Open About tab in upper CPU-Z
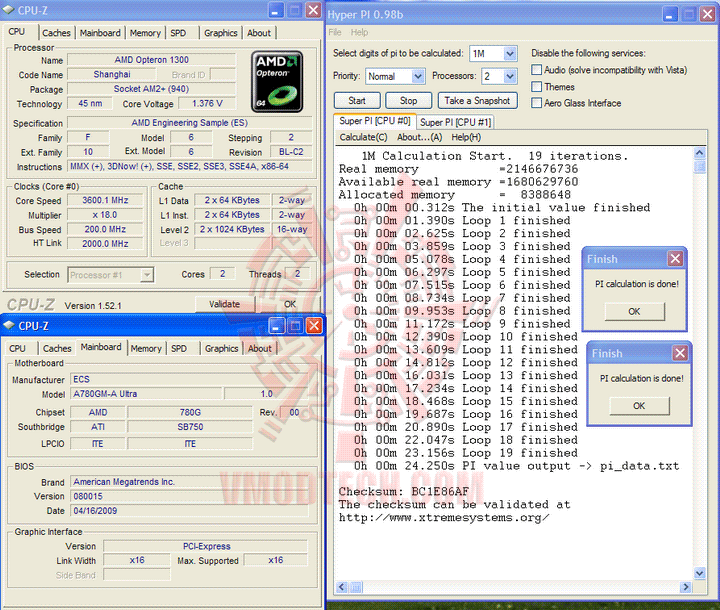This screenshot has width=720, height=610. click(x=259, y=33)
